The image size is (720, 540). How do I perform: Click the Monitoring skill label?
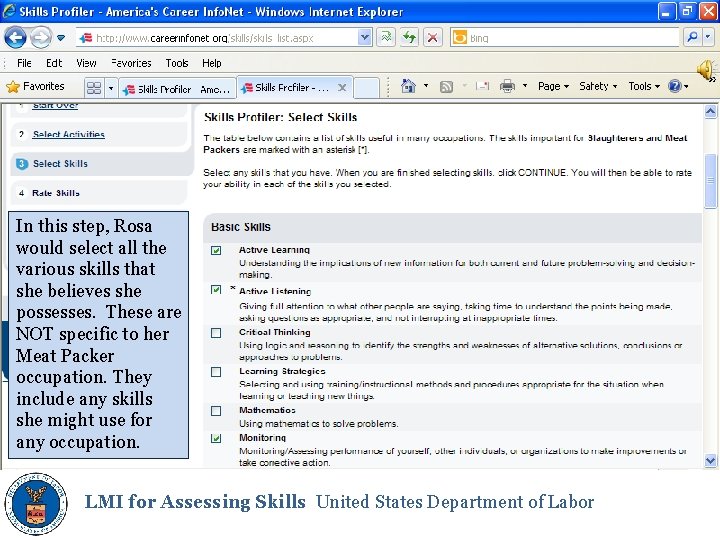tap(262, 438)
